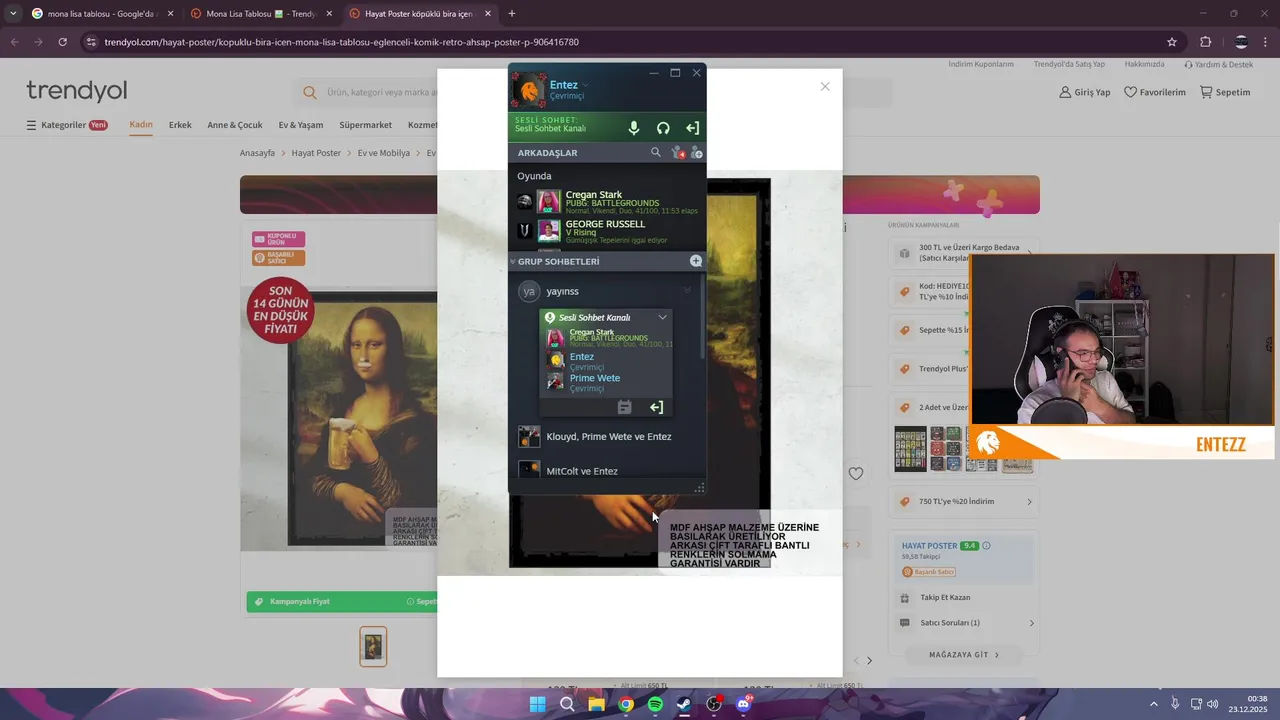Open Spotify from the taskbar
Screen dimensions: 1280x720
pos(655,704)
